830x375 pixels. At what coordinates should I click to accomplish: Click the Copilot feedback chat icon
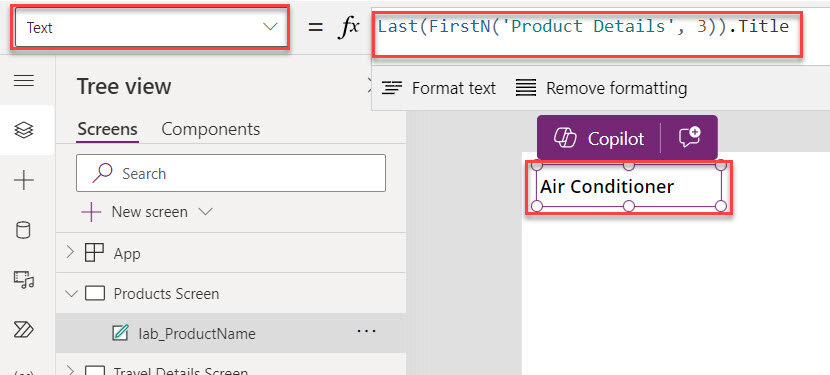[x=689, y=138]
